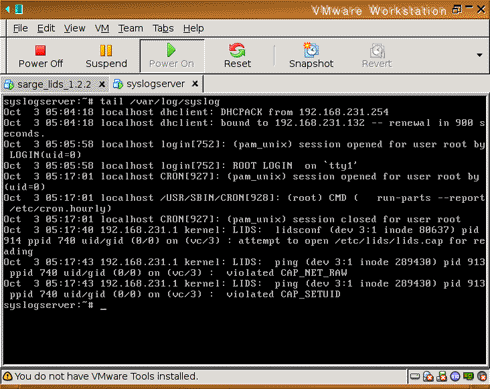Open the Tabs menu
490x389 pixels.
tap(163, 28)
